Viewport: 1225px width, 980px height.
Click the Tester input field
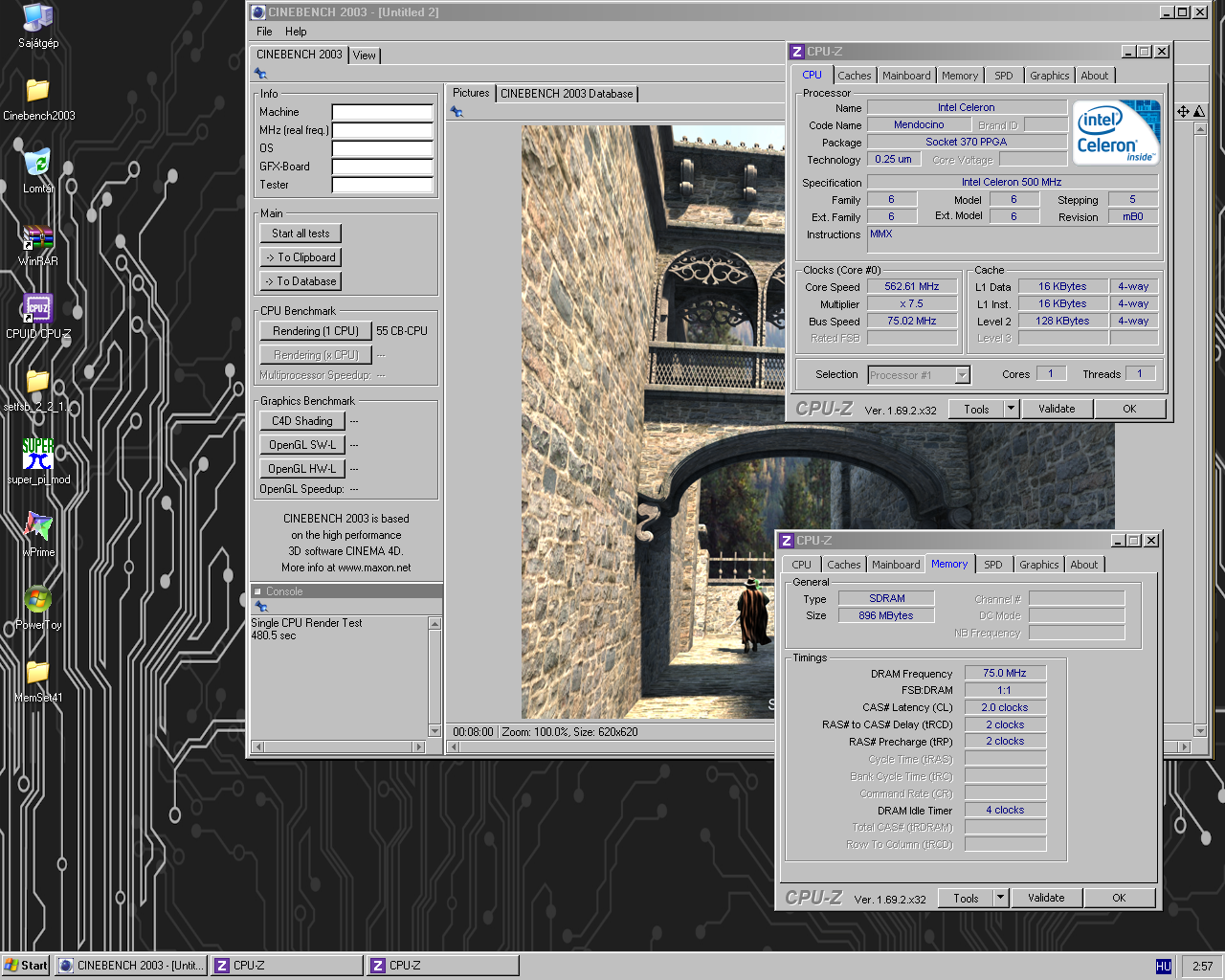coord(382,185)
